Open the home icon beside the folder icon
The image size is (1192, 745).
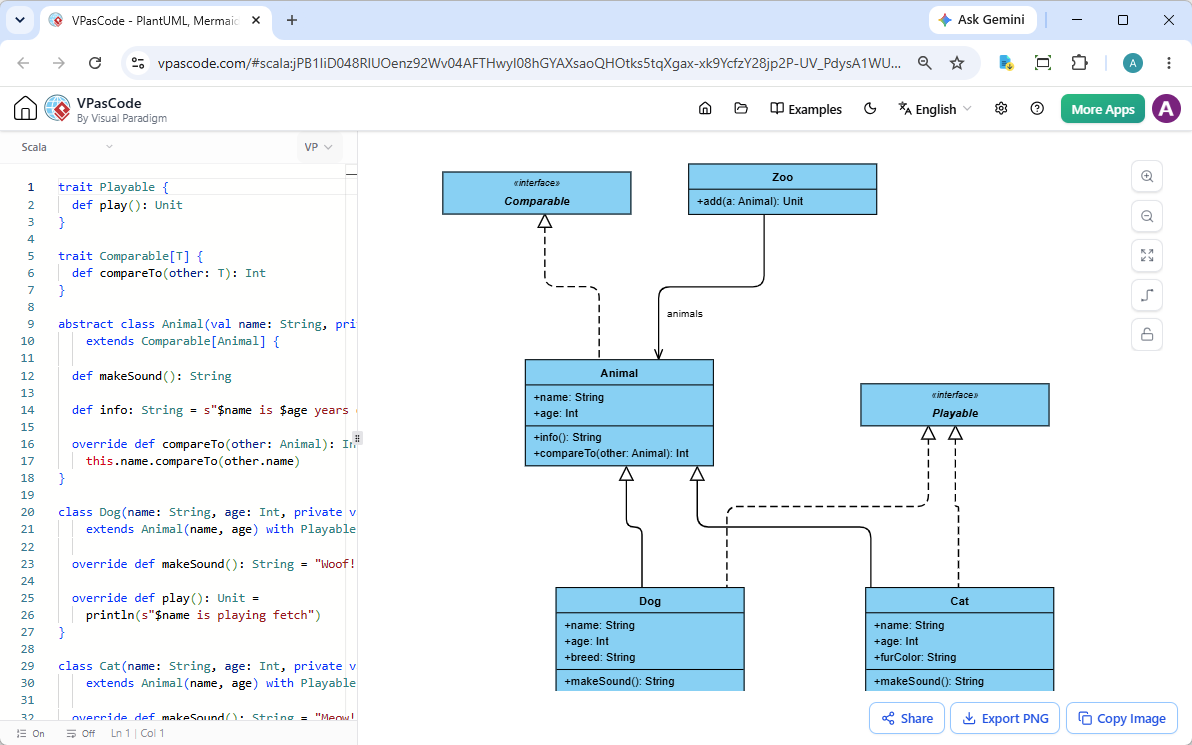[x=705, y=109]
